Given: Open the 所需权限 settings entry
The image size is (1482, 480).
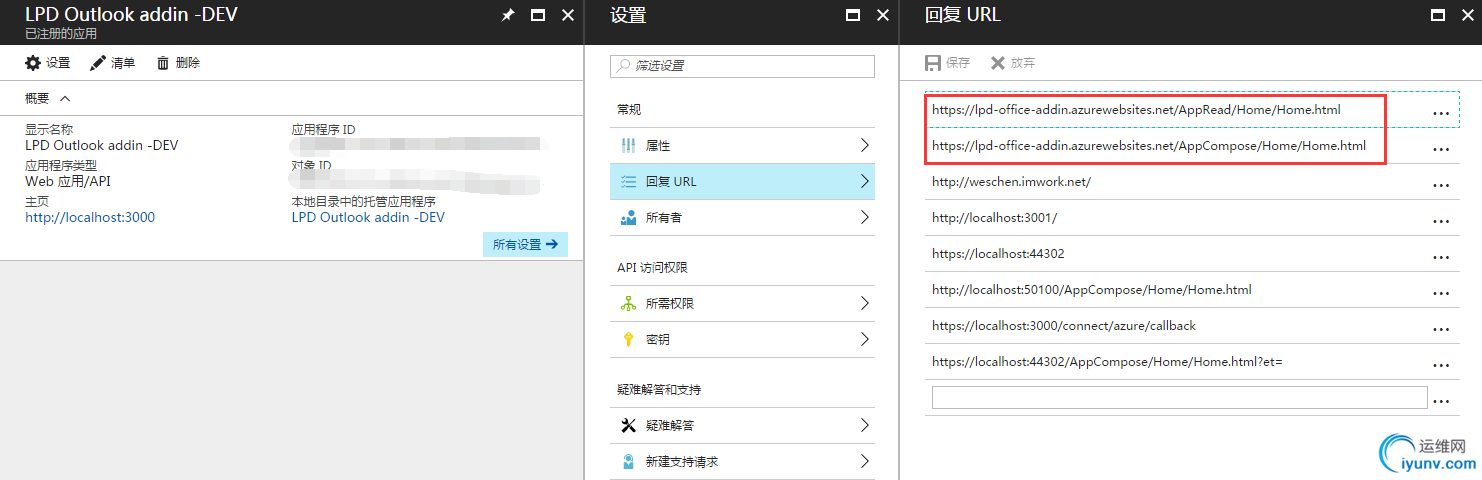Looking at the screenshot, I should coord(742,303).
